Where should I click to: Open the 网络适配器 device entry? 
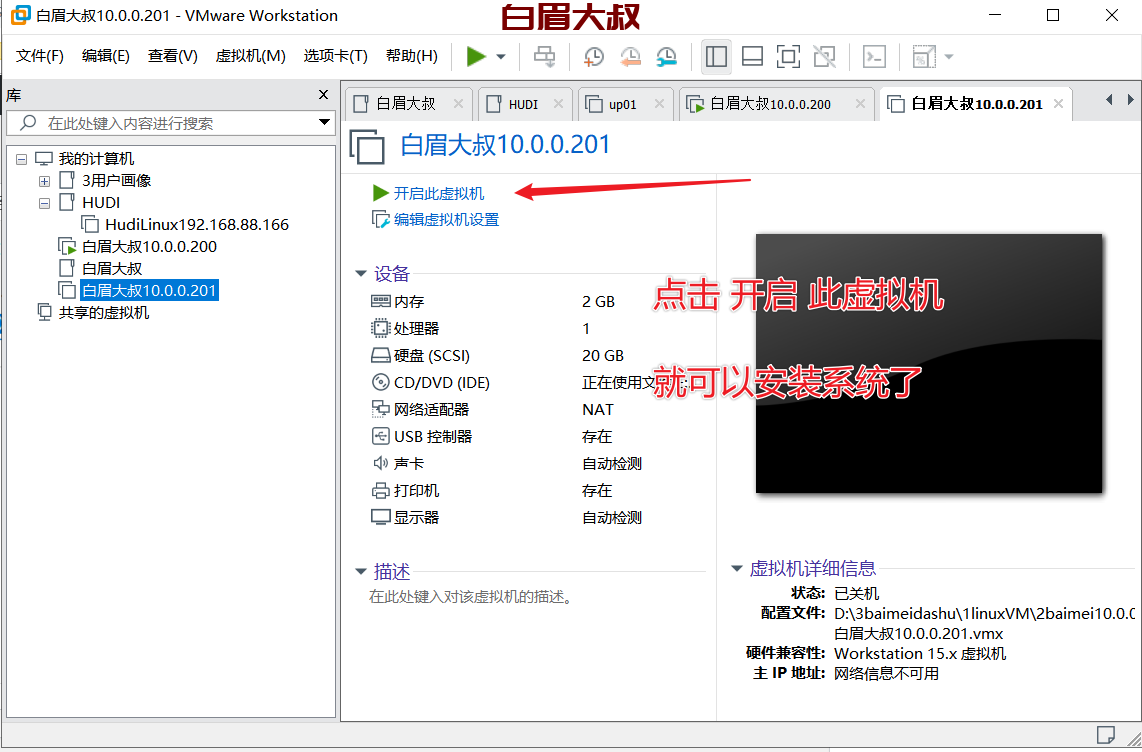(420, 409)
